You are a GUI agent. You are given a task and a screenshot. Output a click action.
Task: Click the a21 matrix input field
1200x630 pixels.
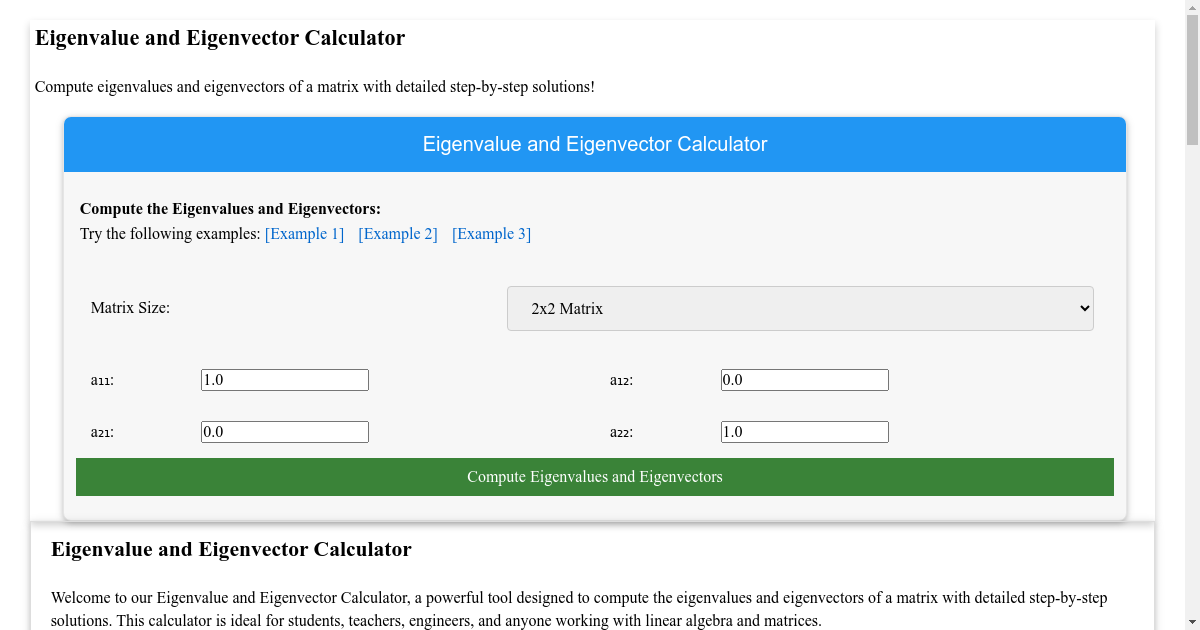(284, 431)
